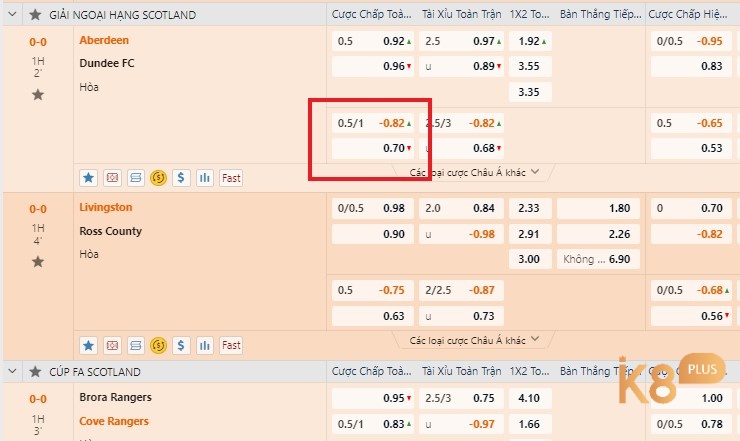The height and width of the screenshot is (441, 740).
Task: Click the dollar sign icon in Livingston row
Action: point(181,345)
